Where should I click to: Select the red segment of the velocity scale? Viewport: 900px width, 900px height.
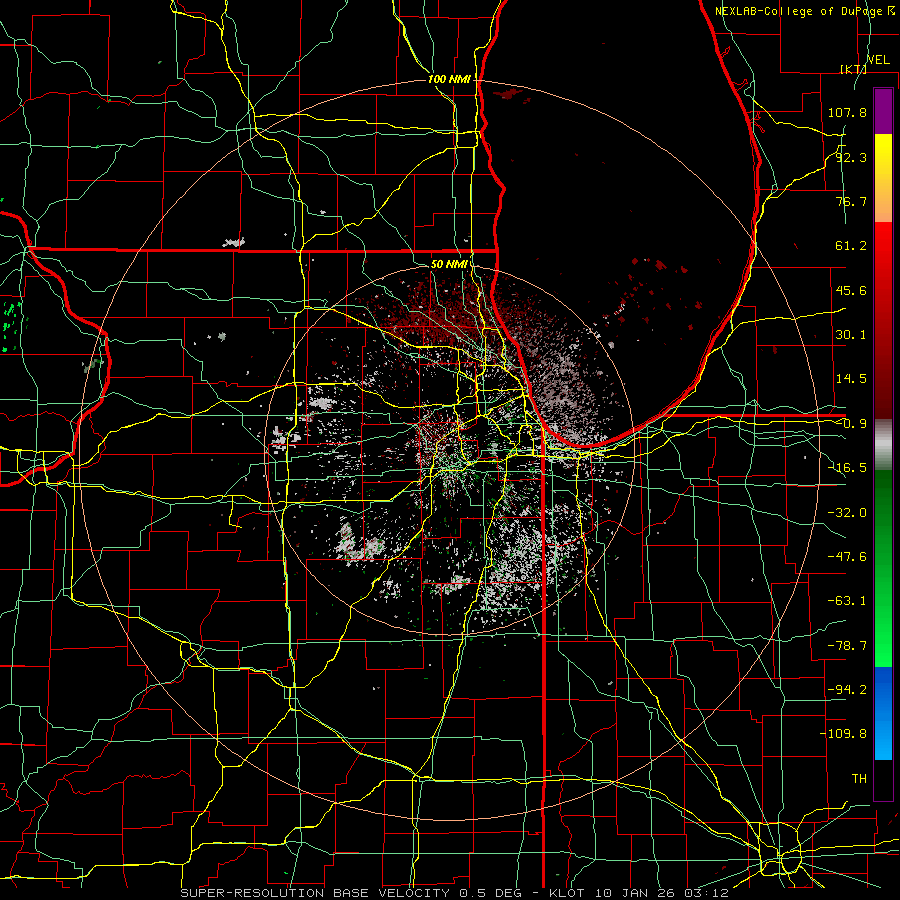tap(883, 320)
